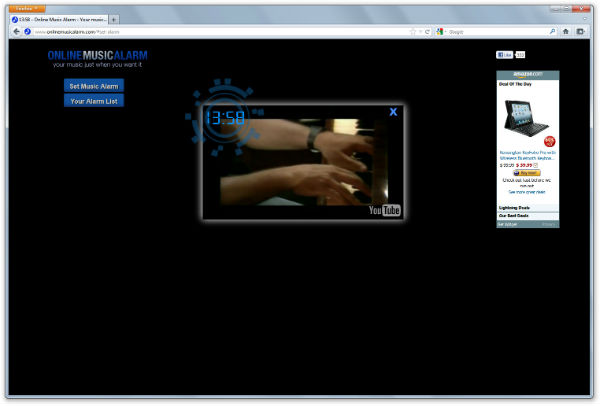Run the search with the magnifier icon
The height and width of the screenshot is (406, 600).
(x=552, y=32)
